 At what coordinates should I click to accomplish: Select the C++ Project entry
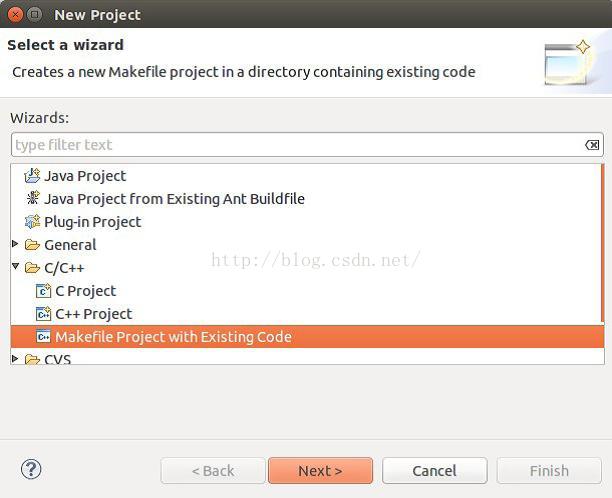coord(94,314)
